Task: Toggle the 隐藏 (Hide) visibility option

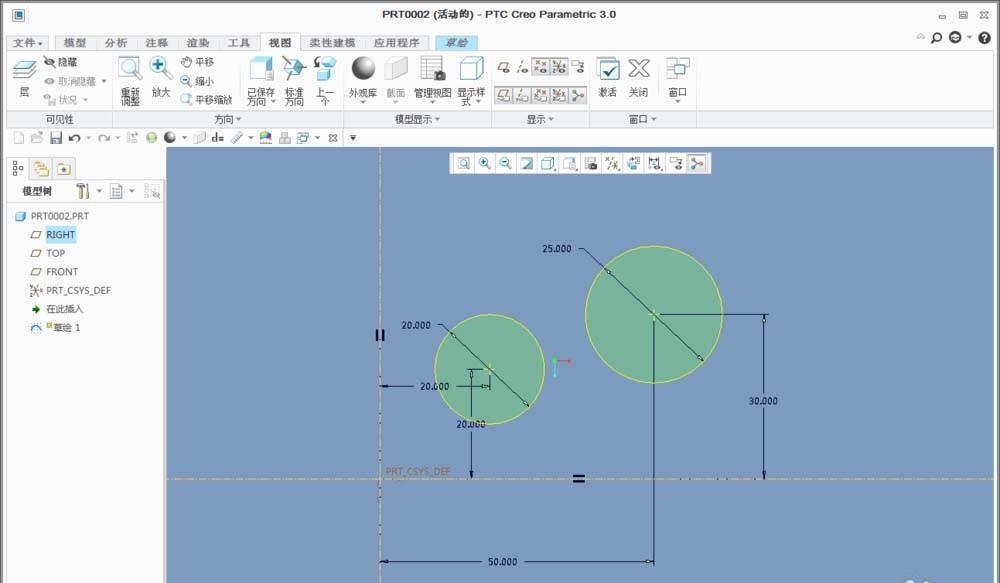Action: [x=62, y=62]
